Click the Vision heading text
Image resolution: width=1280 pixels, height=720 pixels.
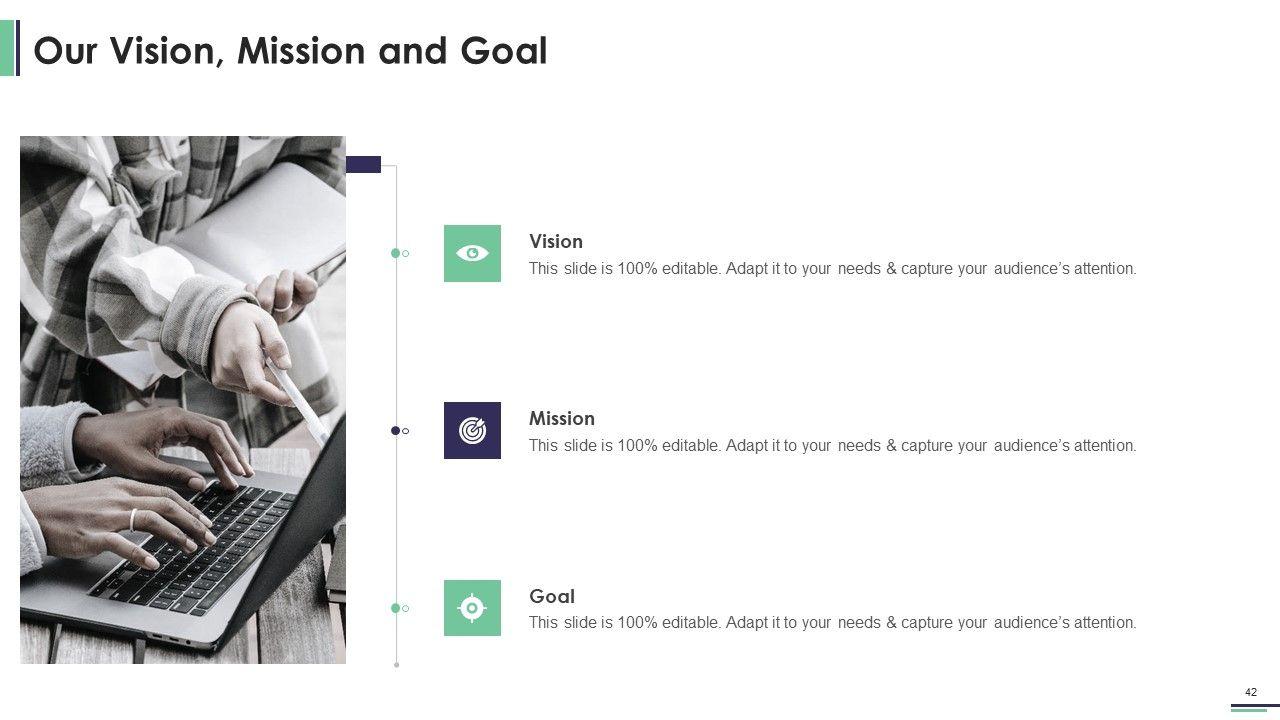[556, 241]
